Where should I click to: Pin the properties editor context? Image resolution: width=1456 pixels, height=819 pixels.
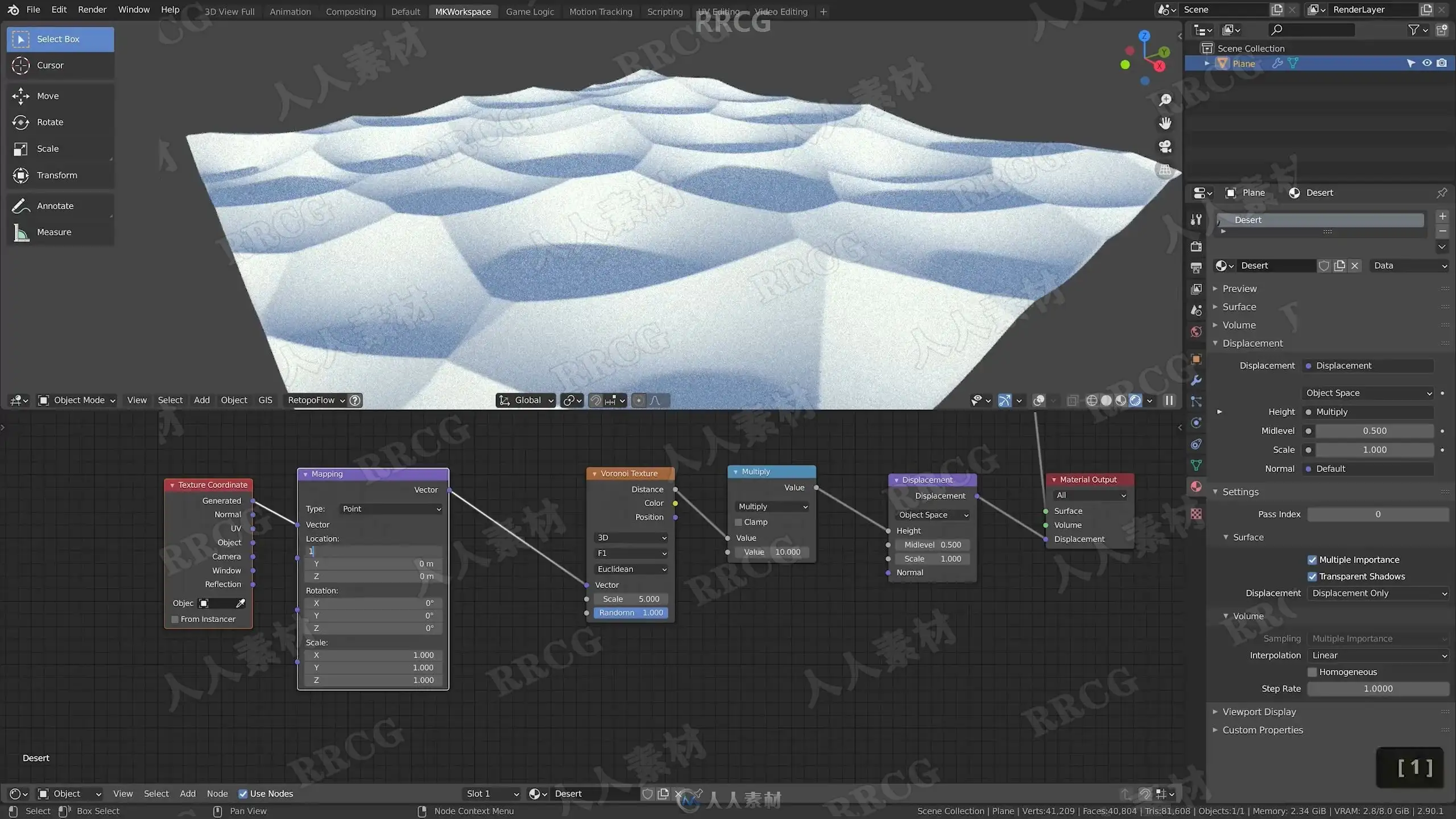(1442, 193)
